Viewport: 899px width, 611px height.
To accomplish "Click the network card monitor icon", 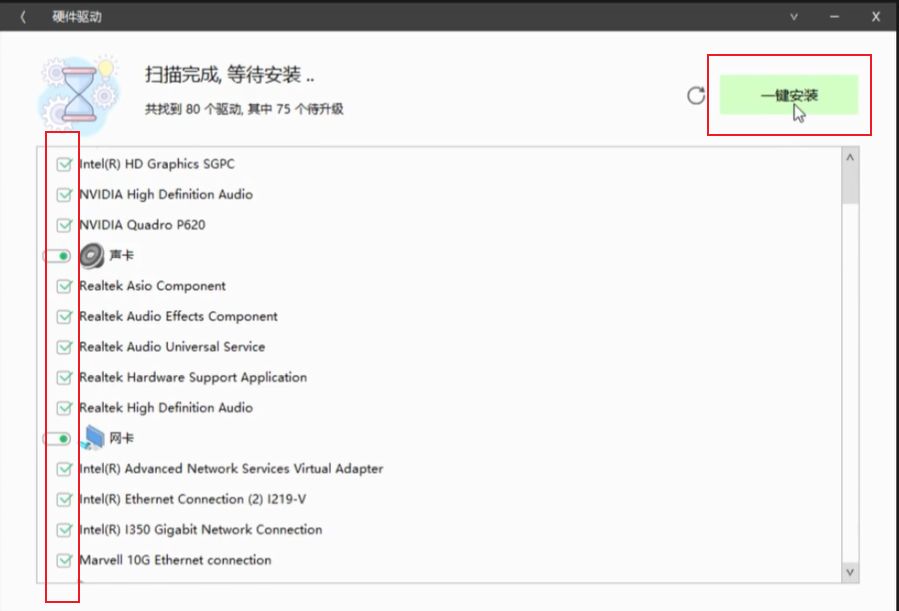I will tap(93, 438).
